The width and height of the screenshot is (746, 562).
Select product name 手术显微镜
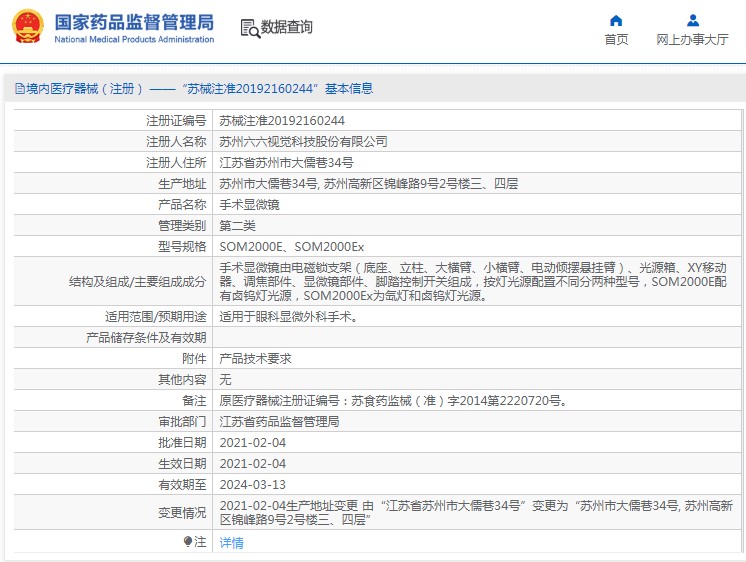(249, 205)
